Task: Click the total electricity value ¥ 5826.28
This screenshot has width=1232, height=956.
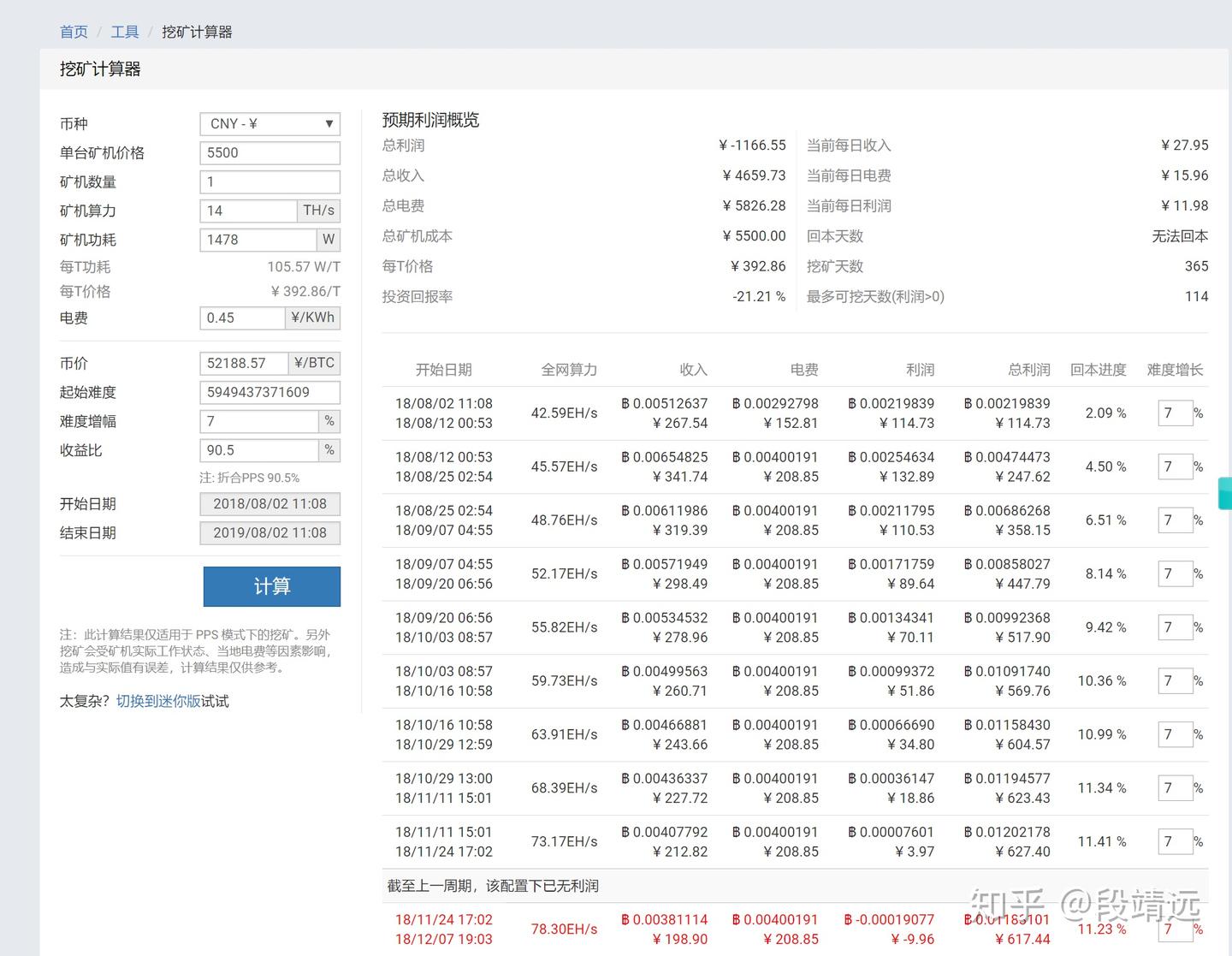Action: click(x=754, y=206)
